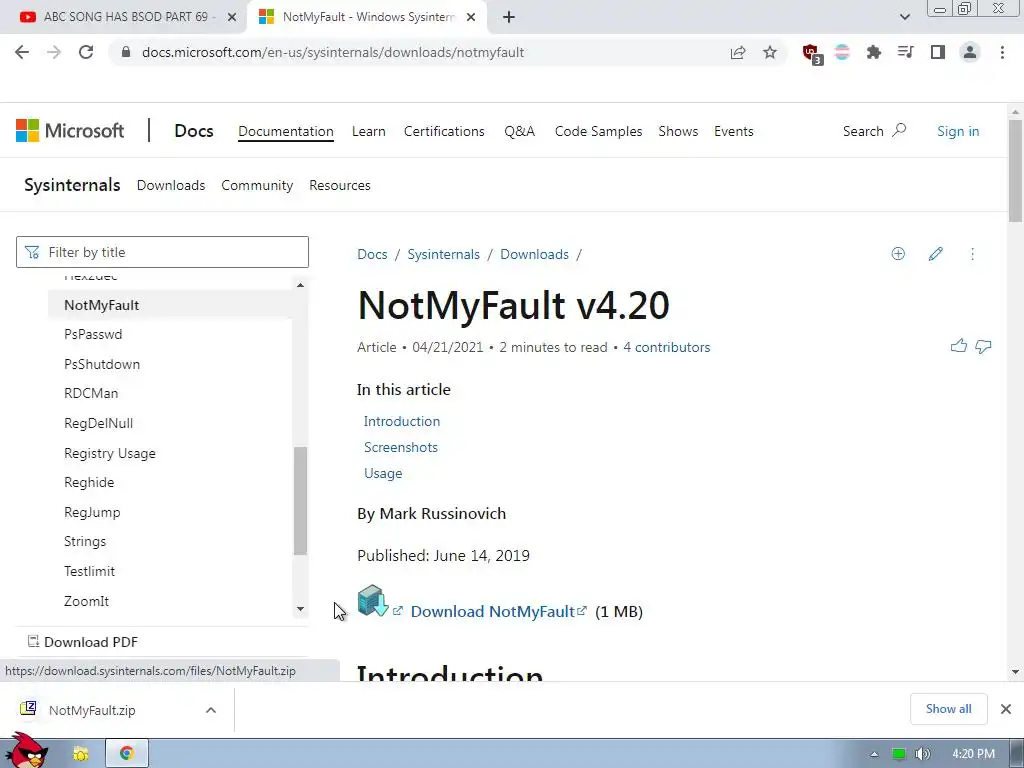Click the Filter by title input
This screenshot has height=768, width=1024.
tap(162, 252)
